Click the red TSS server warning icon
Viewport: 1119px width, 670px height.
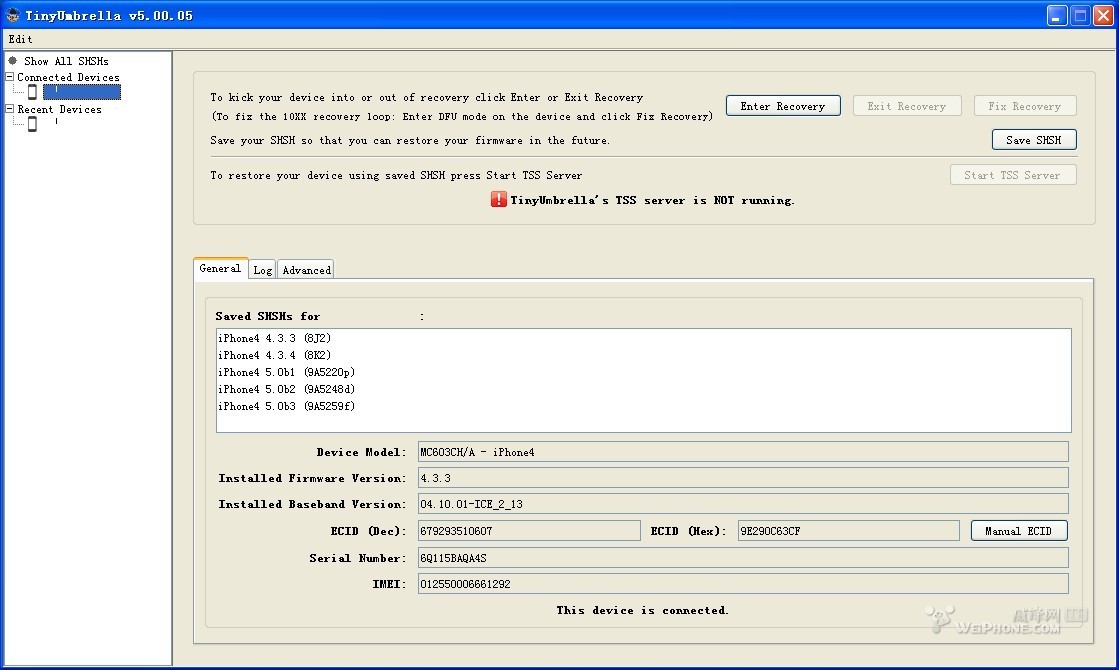tap(498, 200)
